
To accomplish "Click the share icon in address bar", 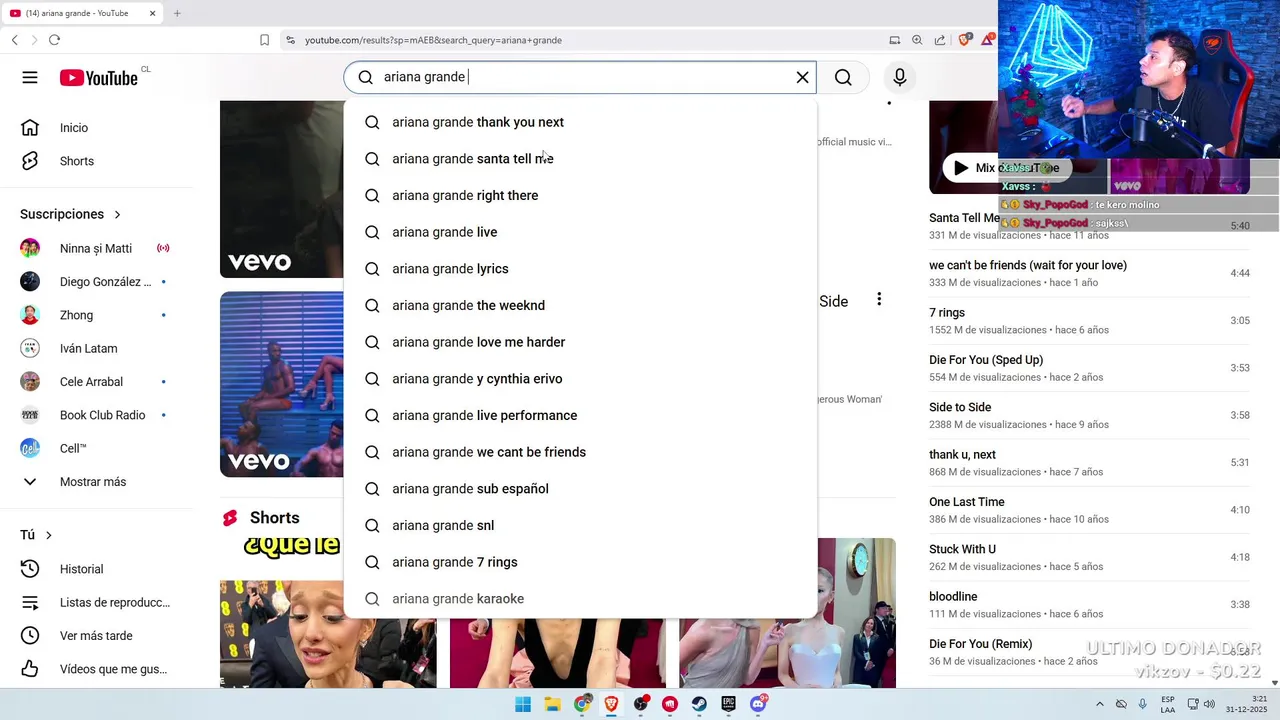I will (940, 40).
